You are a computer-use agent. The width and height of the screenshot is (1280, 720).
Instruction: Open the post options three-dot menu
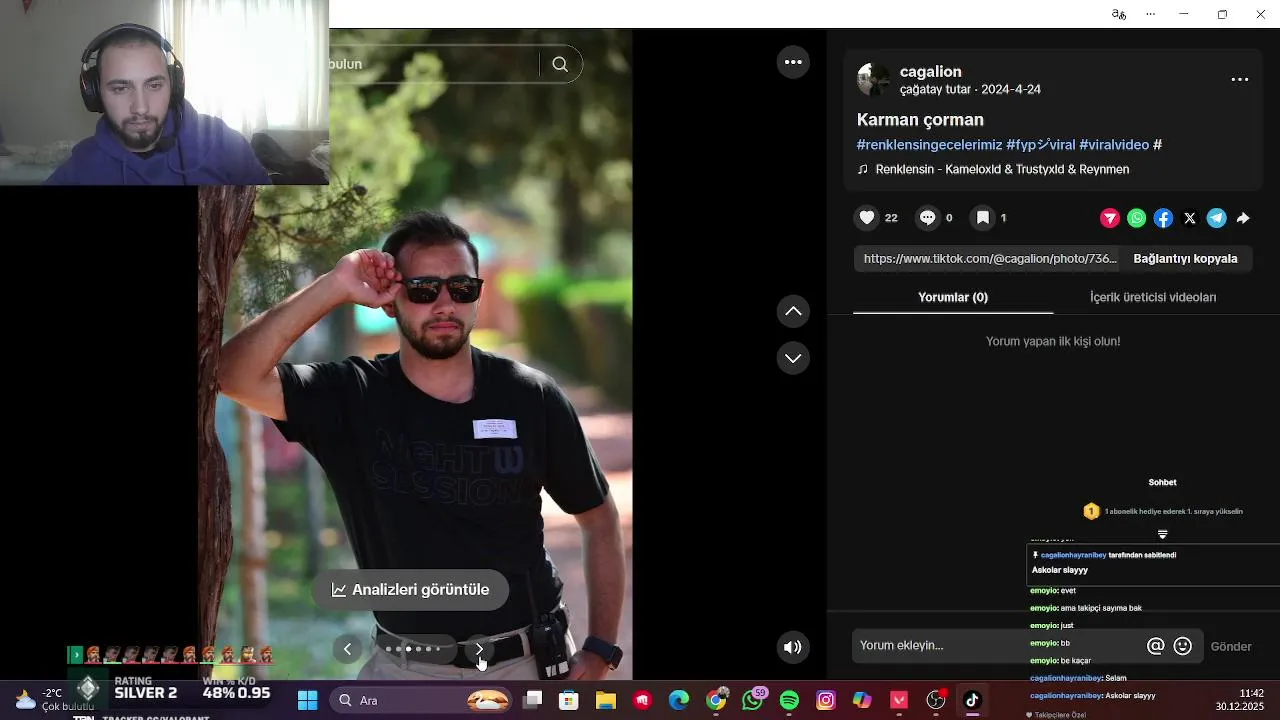point(1240,79)
